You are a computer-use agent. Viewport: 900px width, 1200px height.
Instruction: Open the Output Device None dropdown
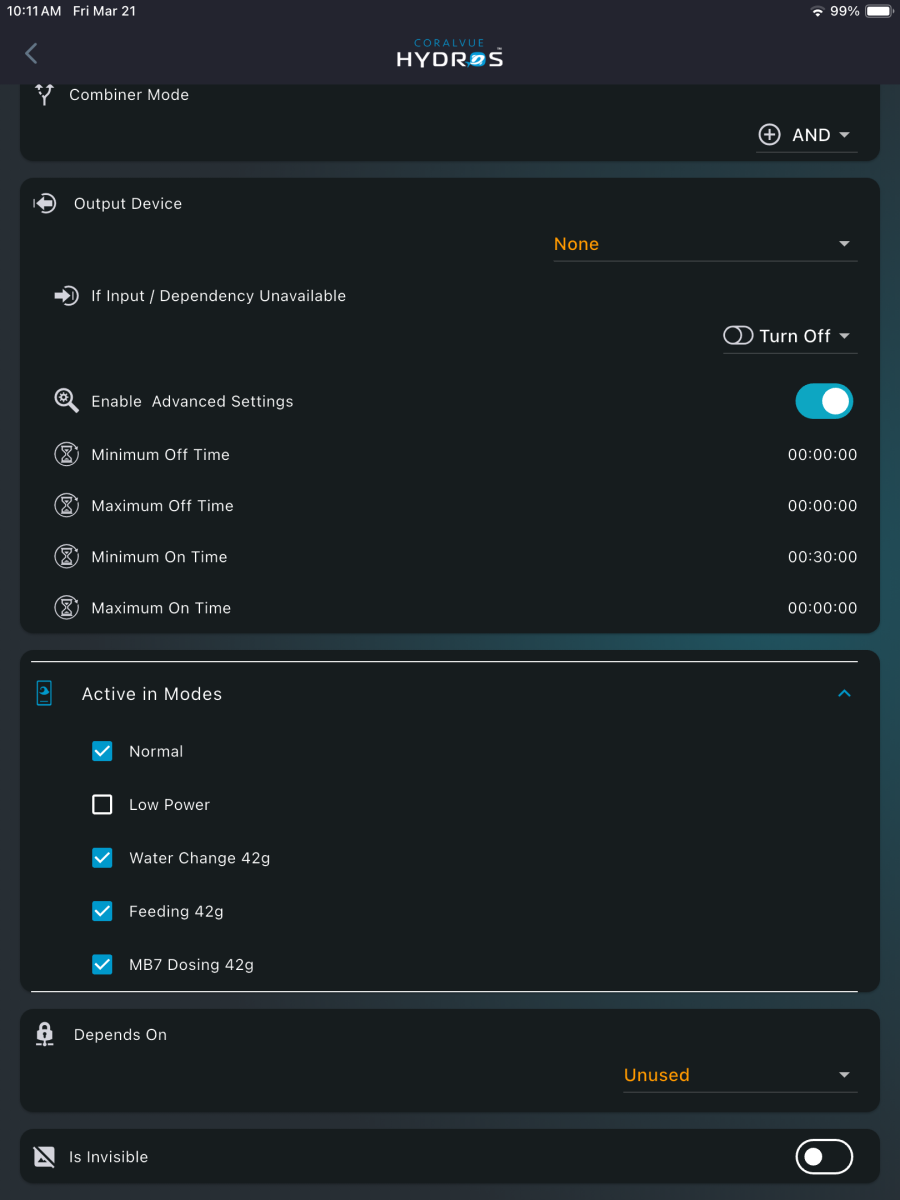(x=705, y=244)
